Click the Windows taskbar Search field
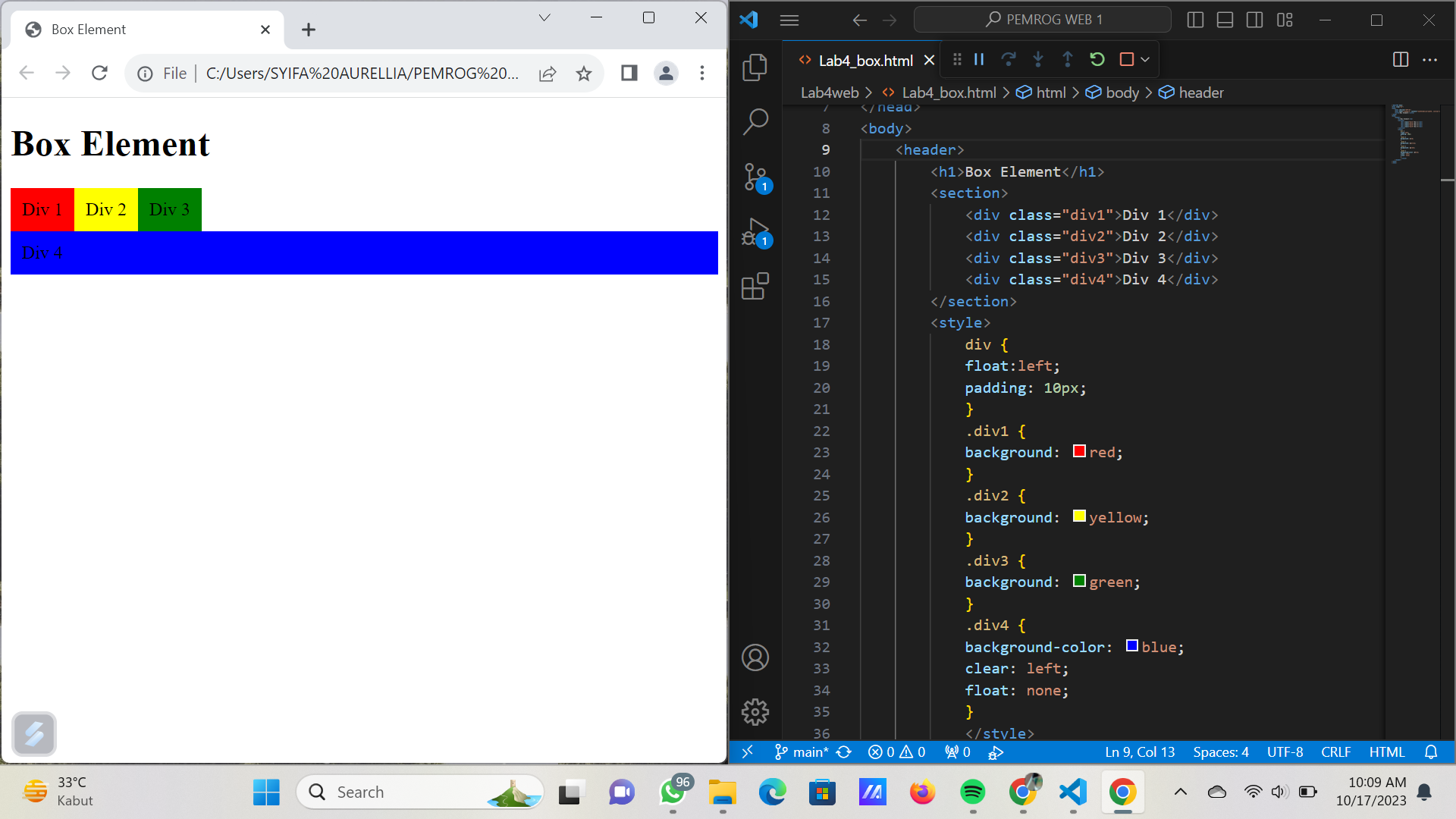The height and width of the screenshot is (819, 1456). (419, 792)
